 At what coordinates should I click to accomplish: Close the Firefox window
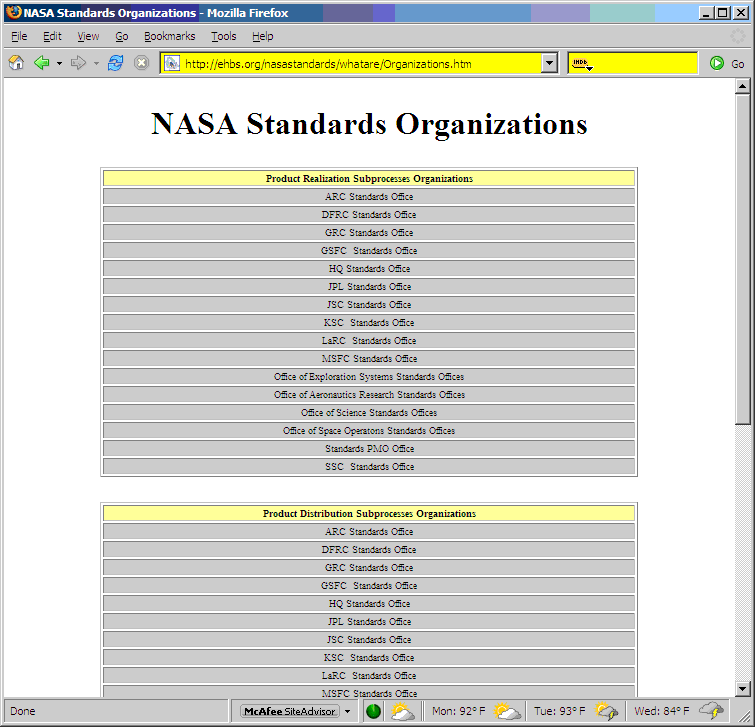[741, 13]
